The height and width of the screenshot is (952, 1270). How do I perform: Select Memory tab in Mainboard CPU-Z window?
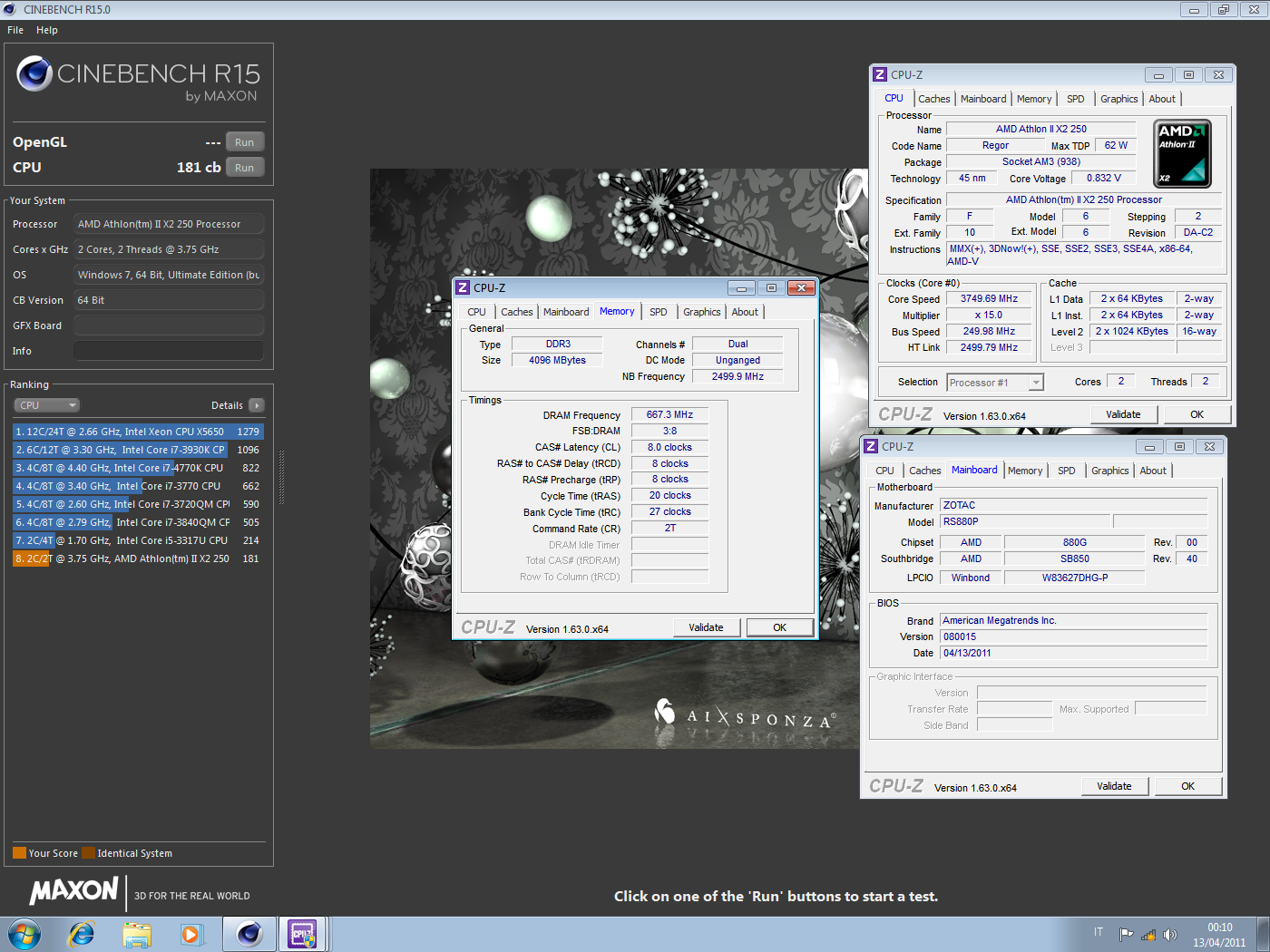[x=1025, y=471]
